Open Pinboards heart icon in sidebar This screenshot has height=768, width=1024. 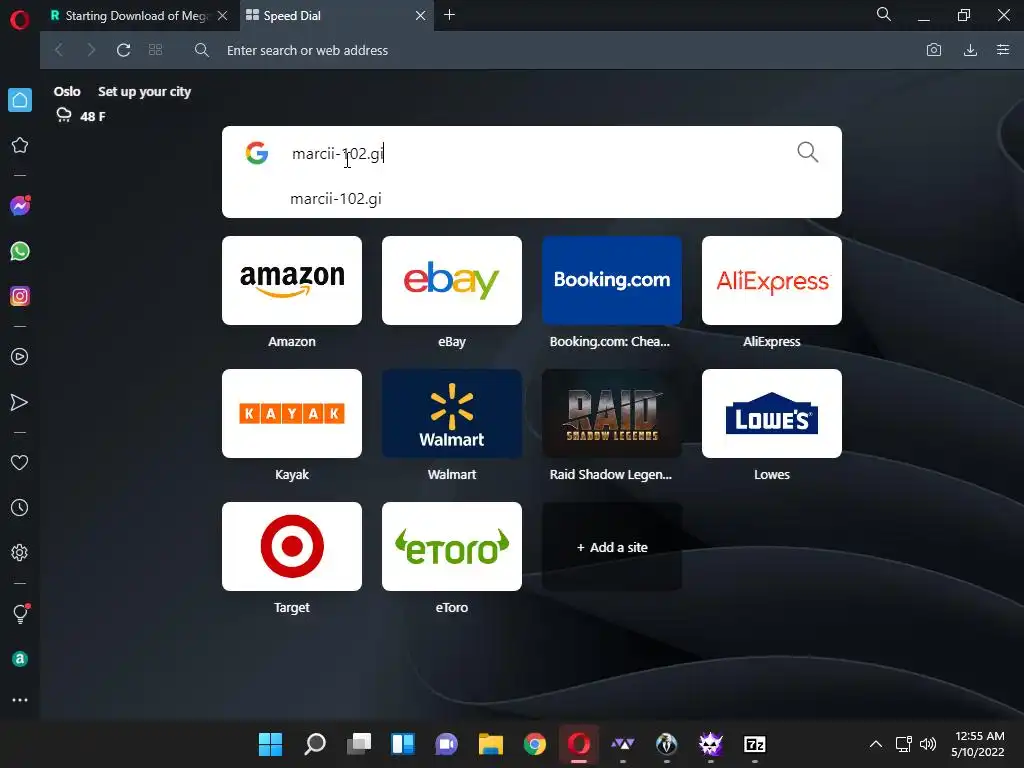click(x=20, y=462)
